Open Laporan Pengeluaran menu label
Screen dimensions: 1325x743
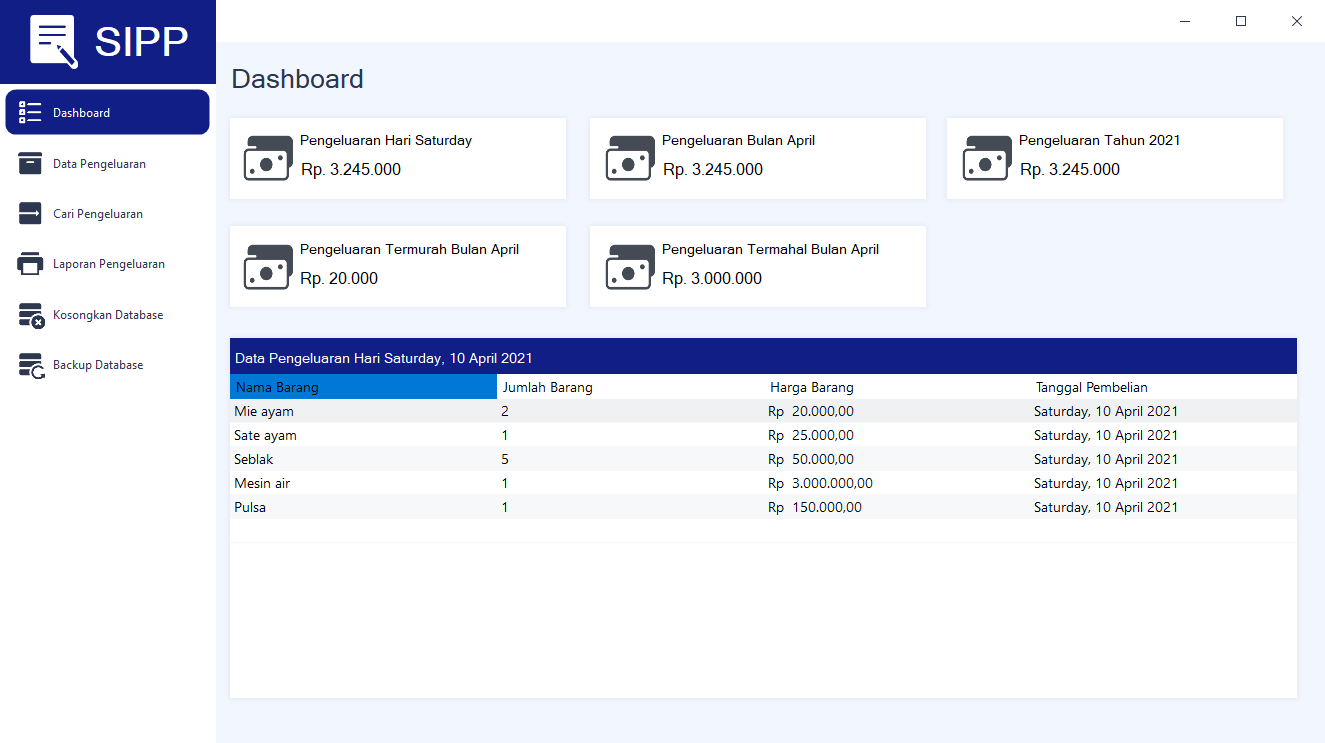pyautogui.click(x=109, y=264)
